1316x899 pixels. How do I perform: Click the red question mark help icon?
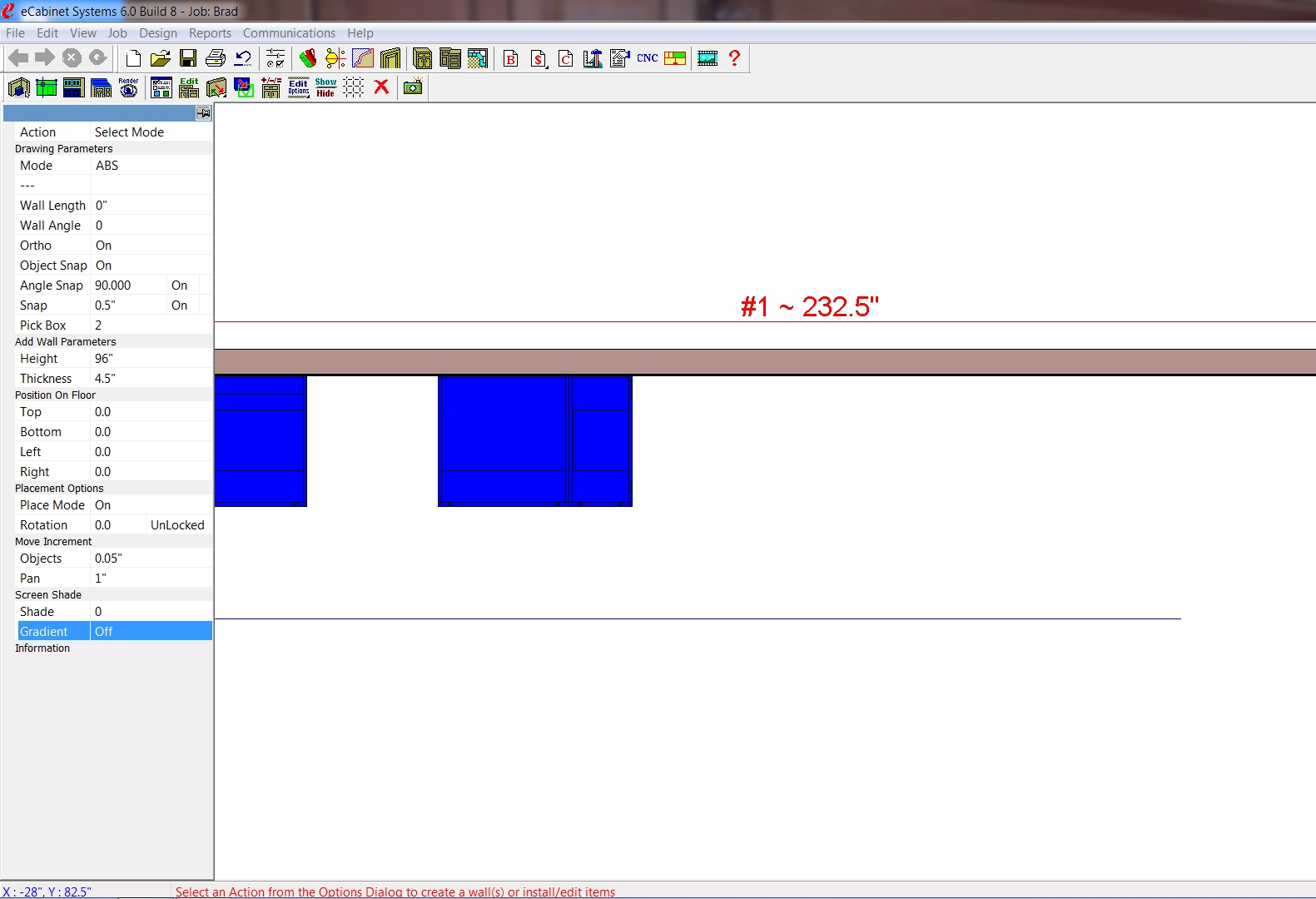click(734, 58)
